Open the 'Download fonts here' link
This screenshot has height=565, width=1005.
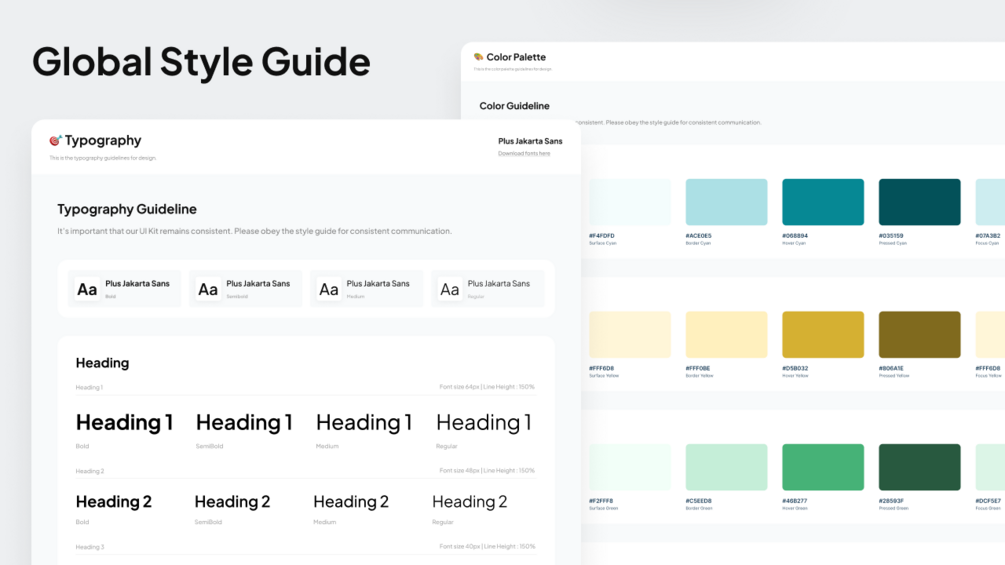524,154
